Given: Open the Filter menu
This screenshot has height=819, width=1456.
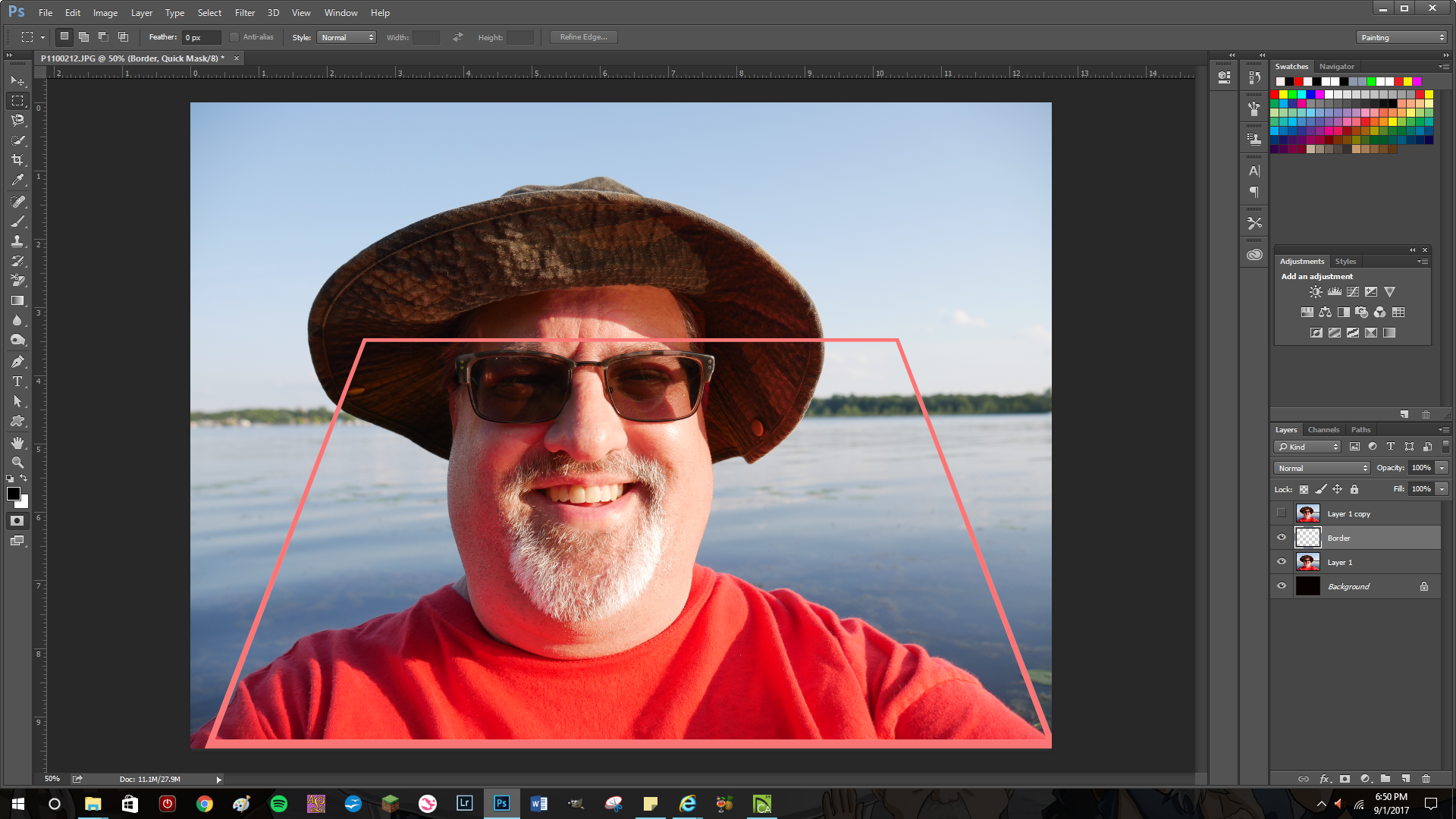Looking at the screenshot, I should 245,13.
